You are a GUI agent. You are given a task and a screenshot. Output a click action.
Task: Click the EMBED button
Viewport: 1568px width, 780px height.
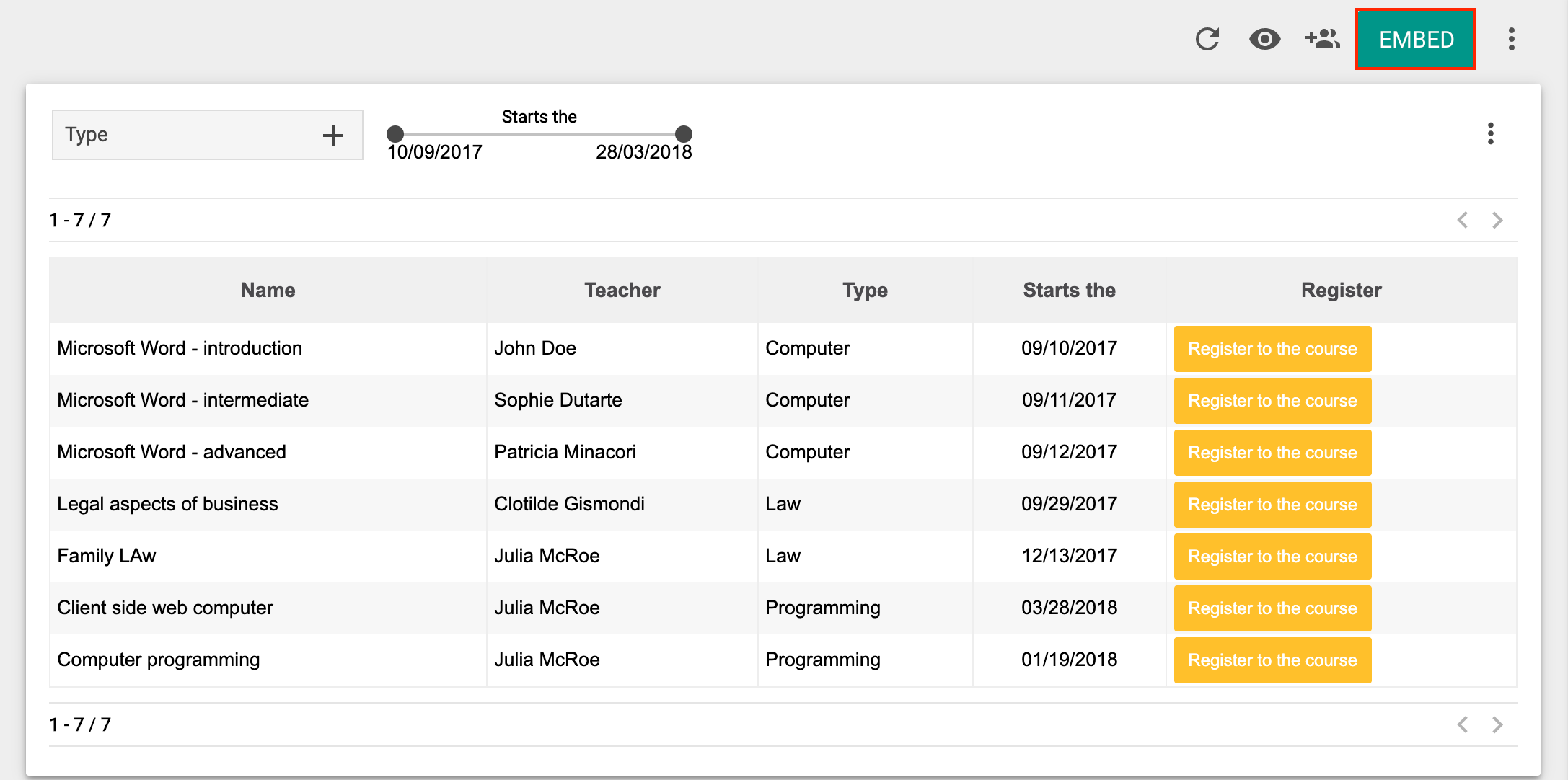click(x=1416, y=39)
